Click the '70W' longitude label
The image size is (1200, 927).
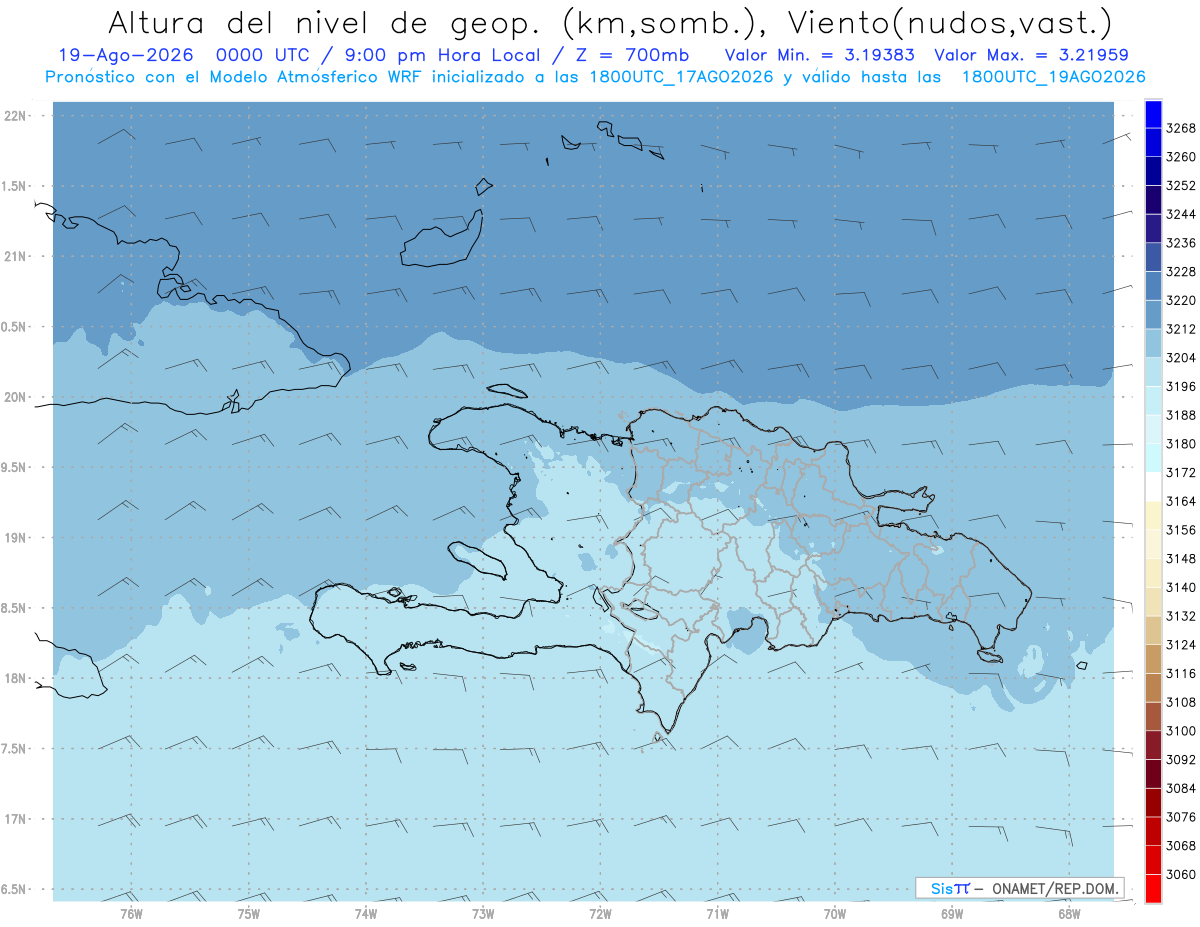[x=835, y=913]
